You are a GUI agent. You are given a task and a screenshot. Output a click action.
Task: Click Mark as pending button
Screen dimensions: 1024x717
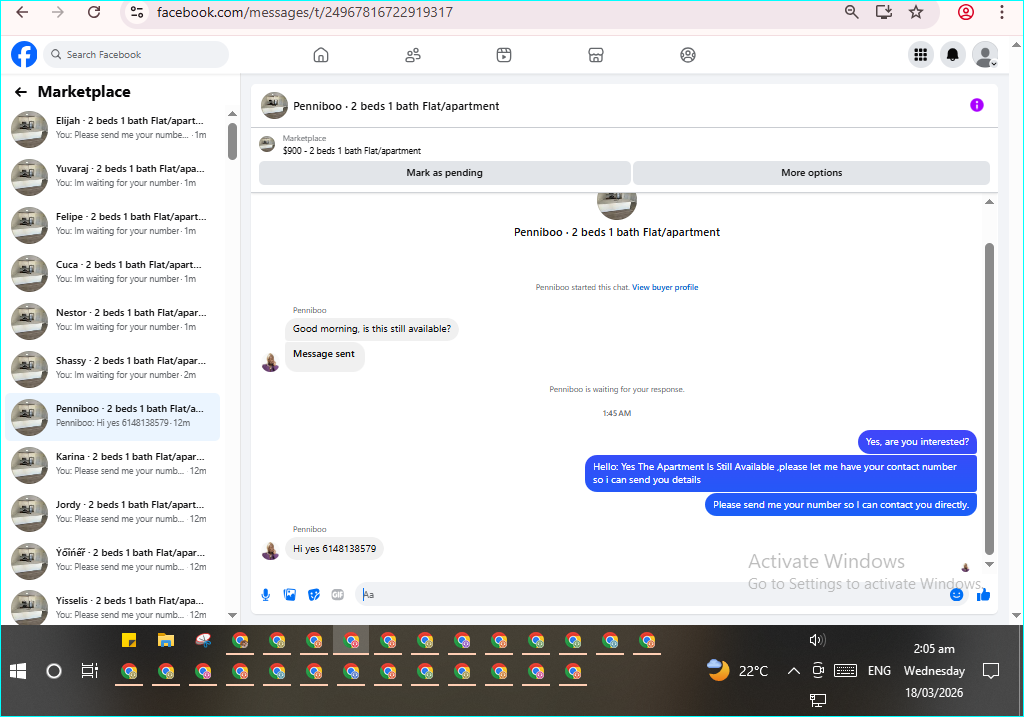(x=445, y=173)
